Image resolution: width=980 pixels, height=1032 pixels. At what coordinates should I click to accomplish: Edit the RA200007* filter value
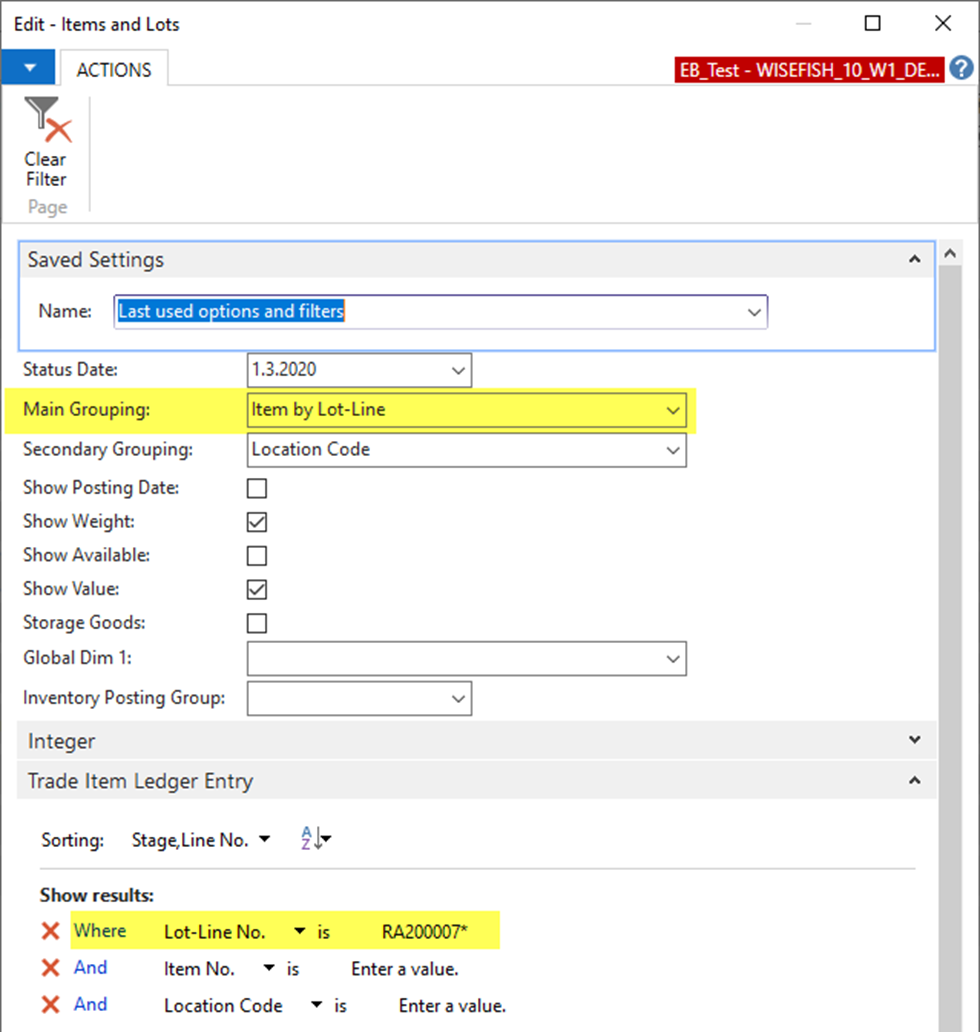click(425, 932)
